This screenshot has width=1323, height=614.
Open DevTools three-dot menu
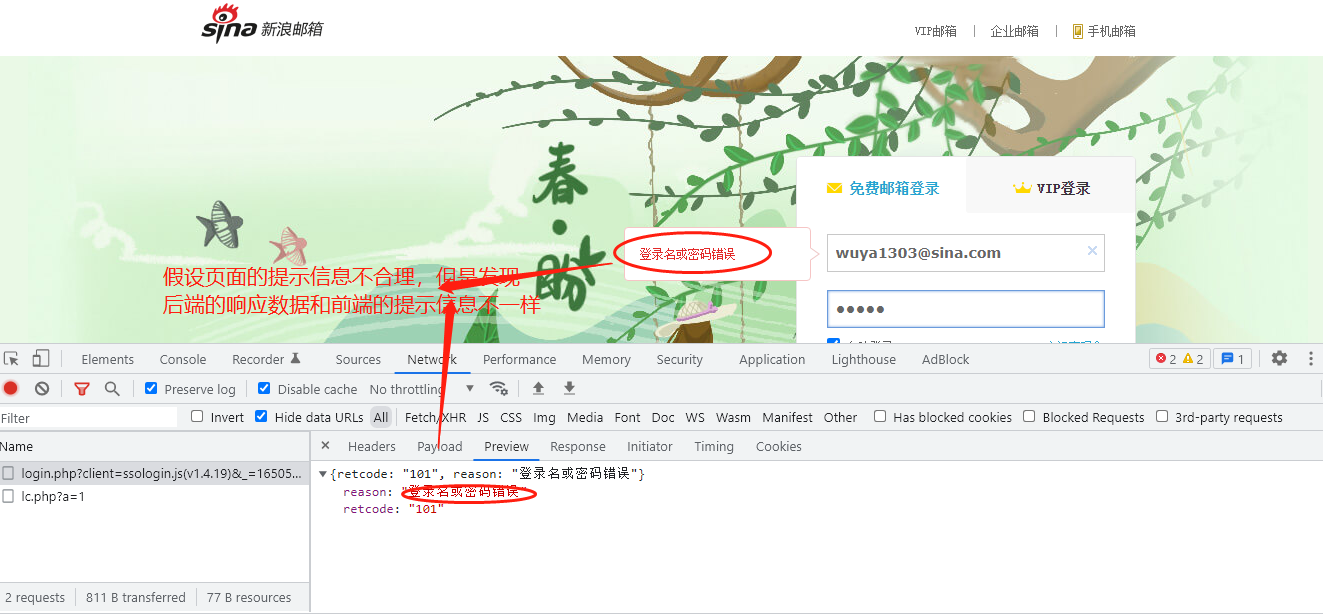pos(1311,358)
